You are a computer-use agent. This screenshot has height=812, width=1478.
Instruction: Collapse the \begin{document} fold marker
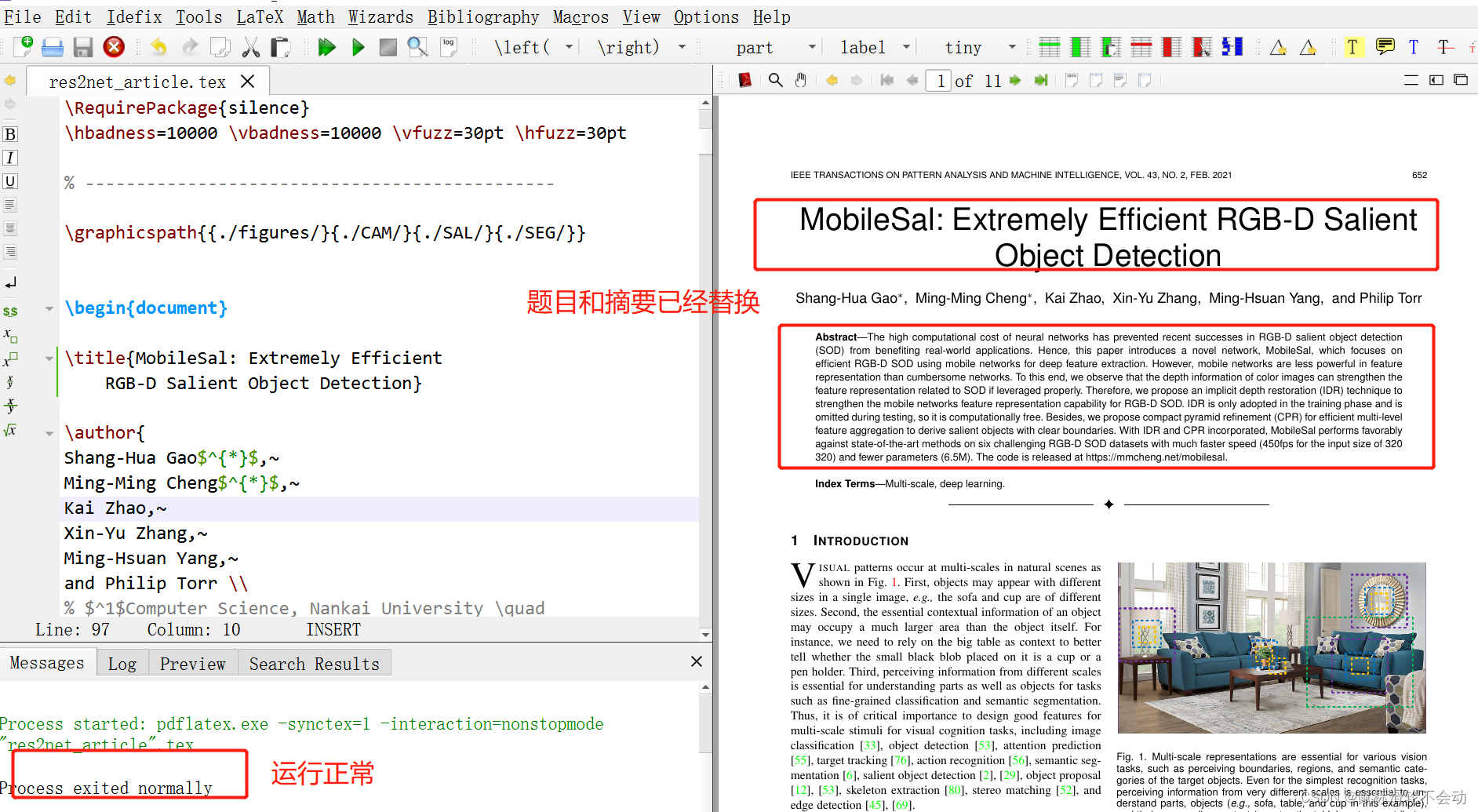click(x=49, y=308)
